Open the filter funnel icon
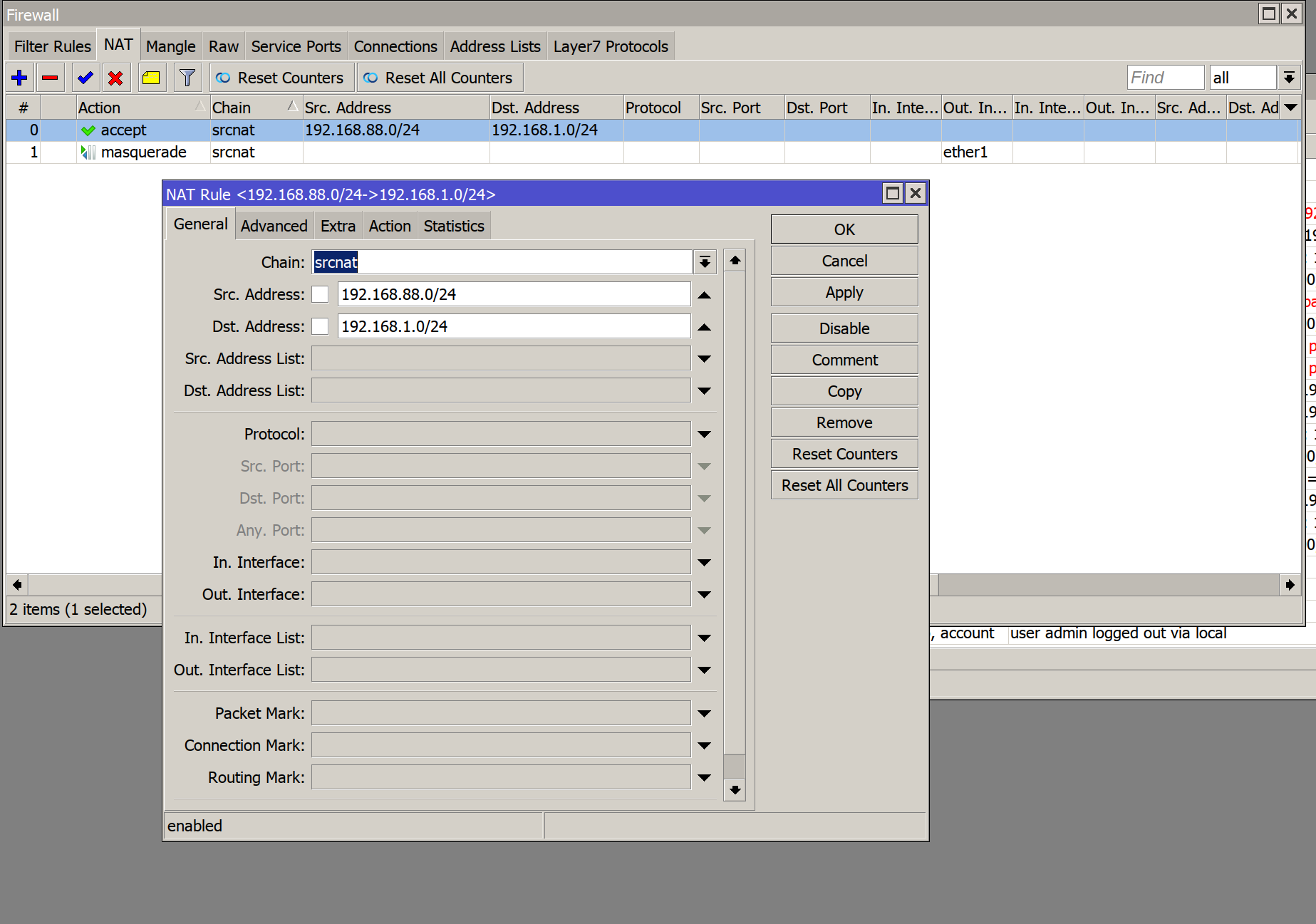Viewport: 1316px width, 924px height. tap(187, 77)
